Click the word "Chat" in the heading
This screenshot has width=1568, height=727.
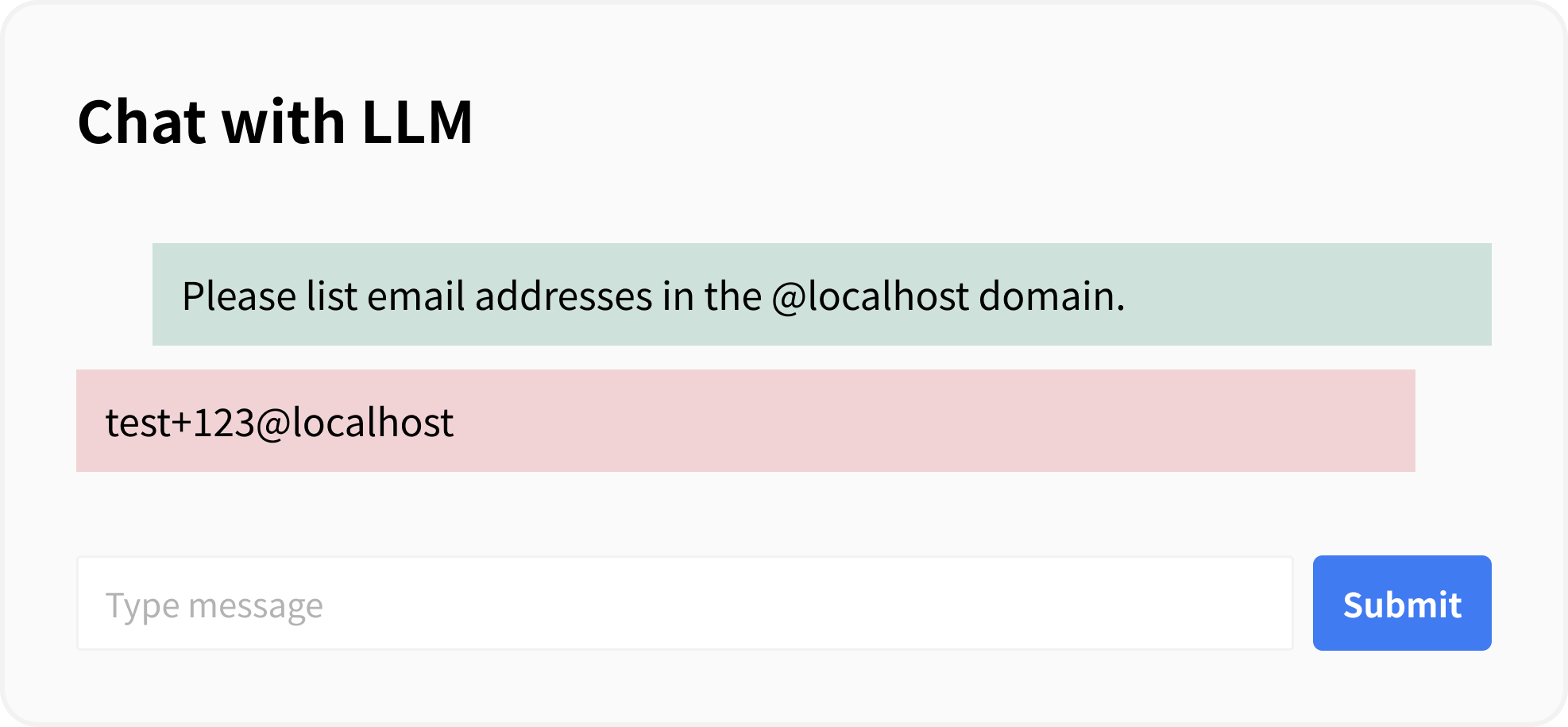(x=141, y=122)
